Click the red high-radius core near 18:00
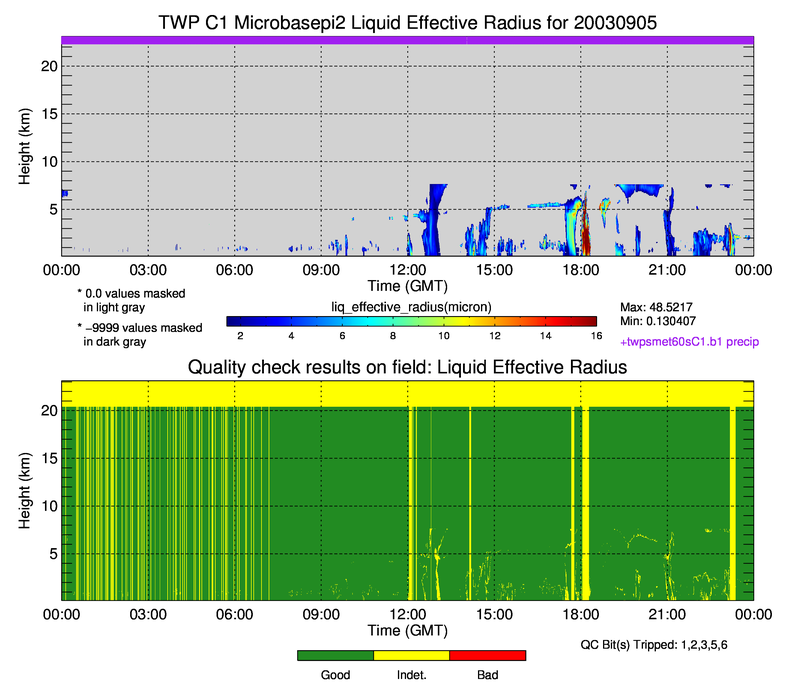This screenshot has height=688, width=786. tap(587, 242)
